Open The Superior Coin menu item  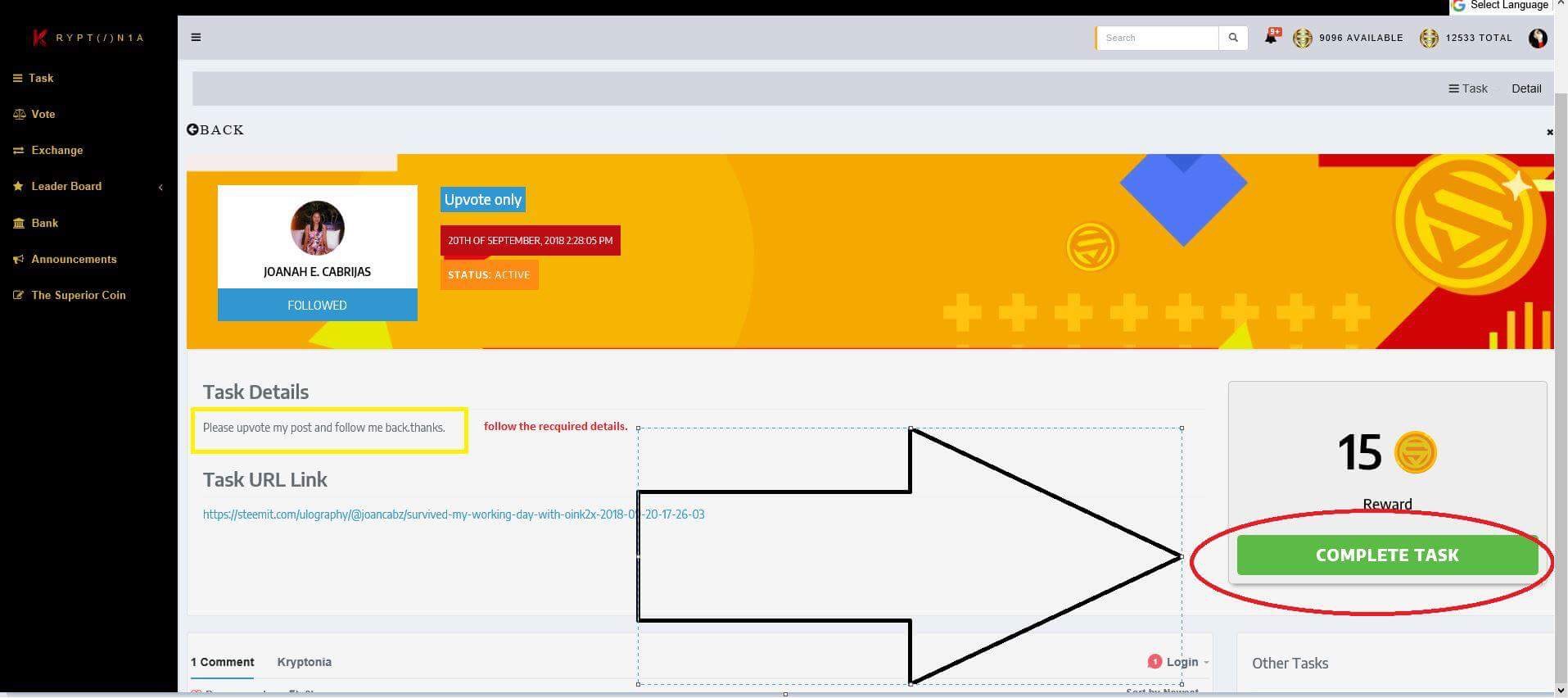click(79, 296)
